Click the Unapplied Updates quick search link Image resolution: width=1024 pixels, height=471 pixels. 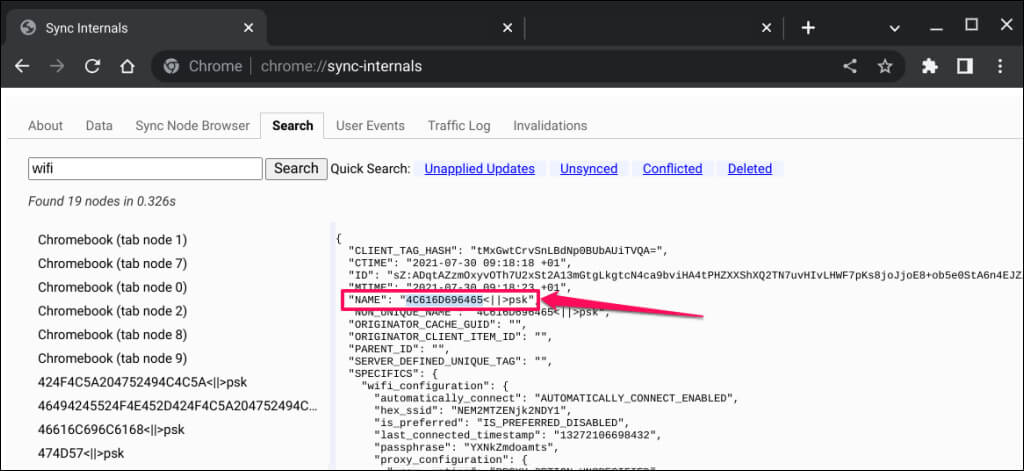tap(479, 169)
